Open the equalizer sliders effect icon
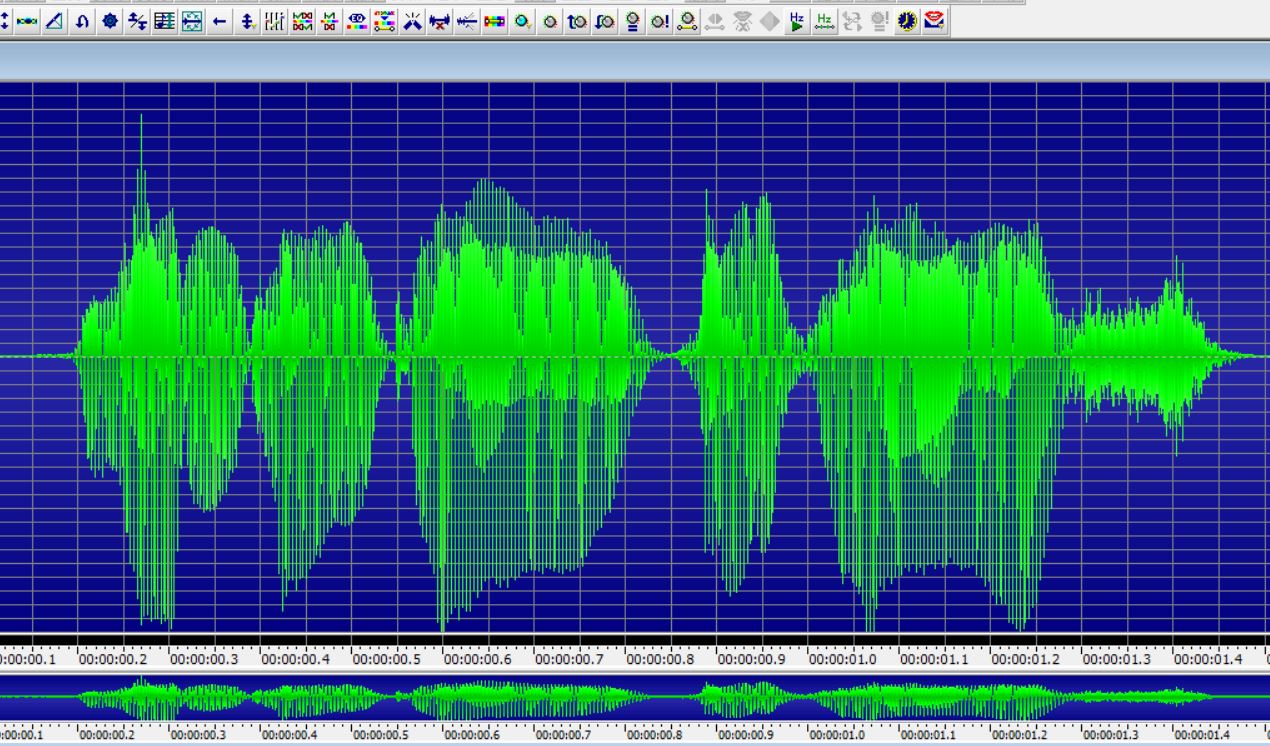Viewport: 1270px width, 746px height. click(x=275, y=21)
